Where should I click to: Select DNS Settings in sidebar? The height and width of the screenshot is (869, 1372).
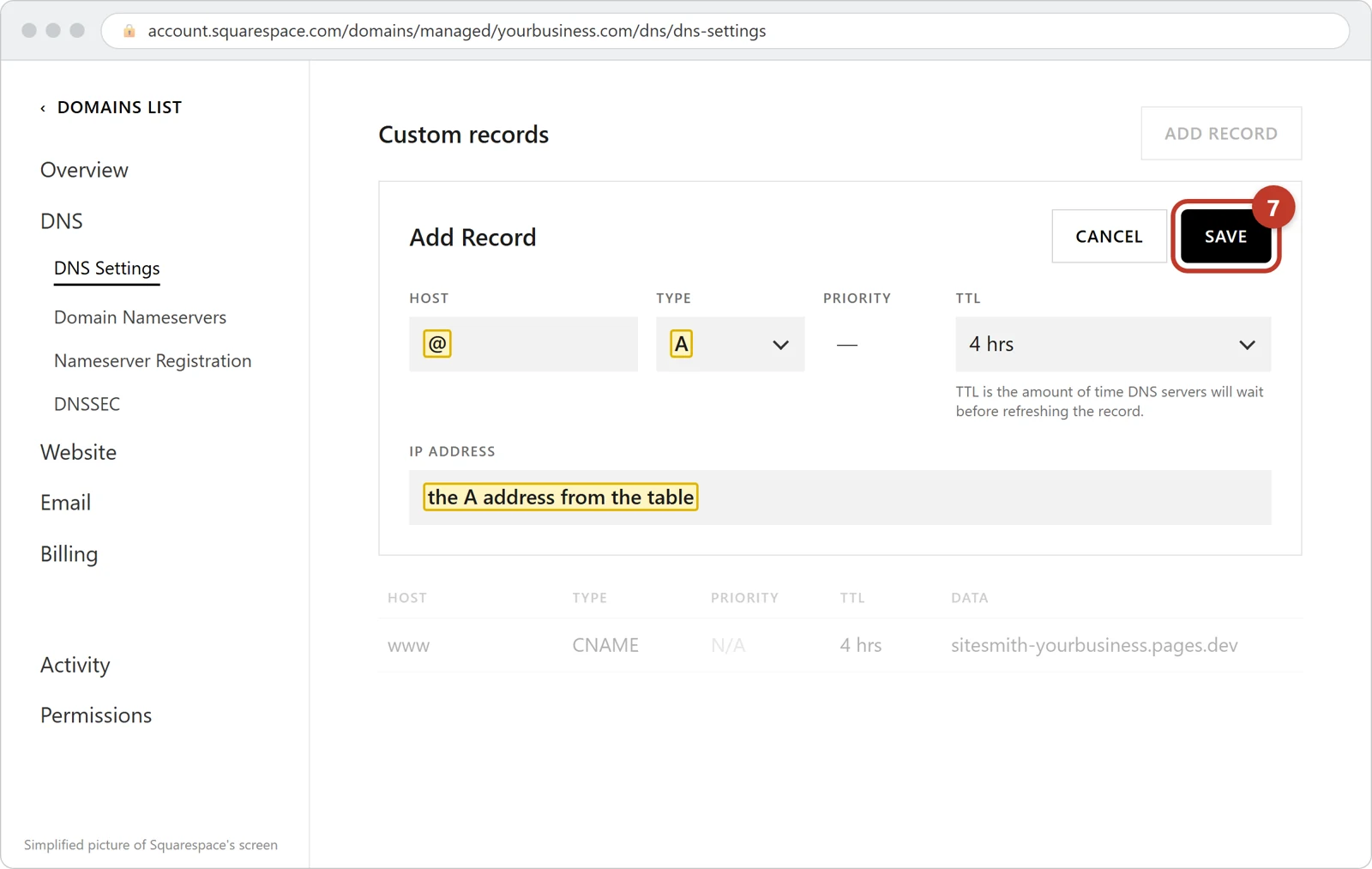click(x=107, y=269)
